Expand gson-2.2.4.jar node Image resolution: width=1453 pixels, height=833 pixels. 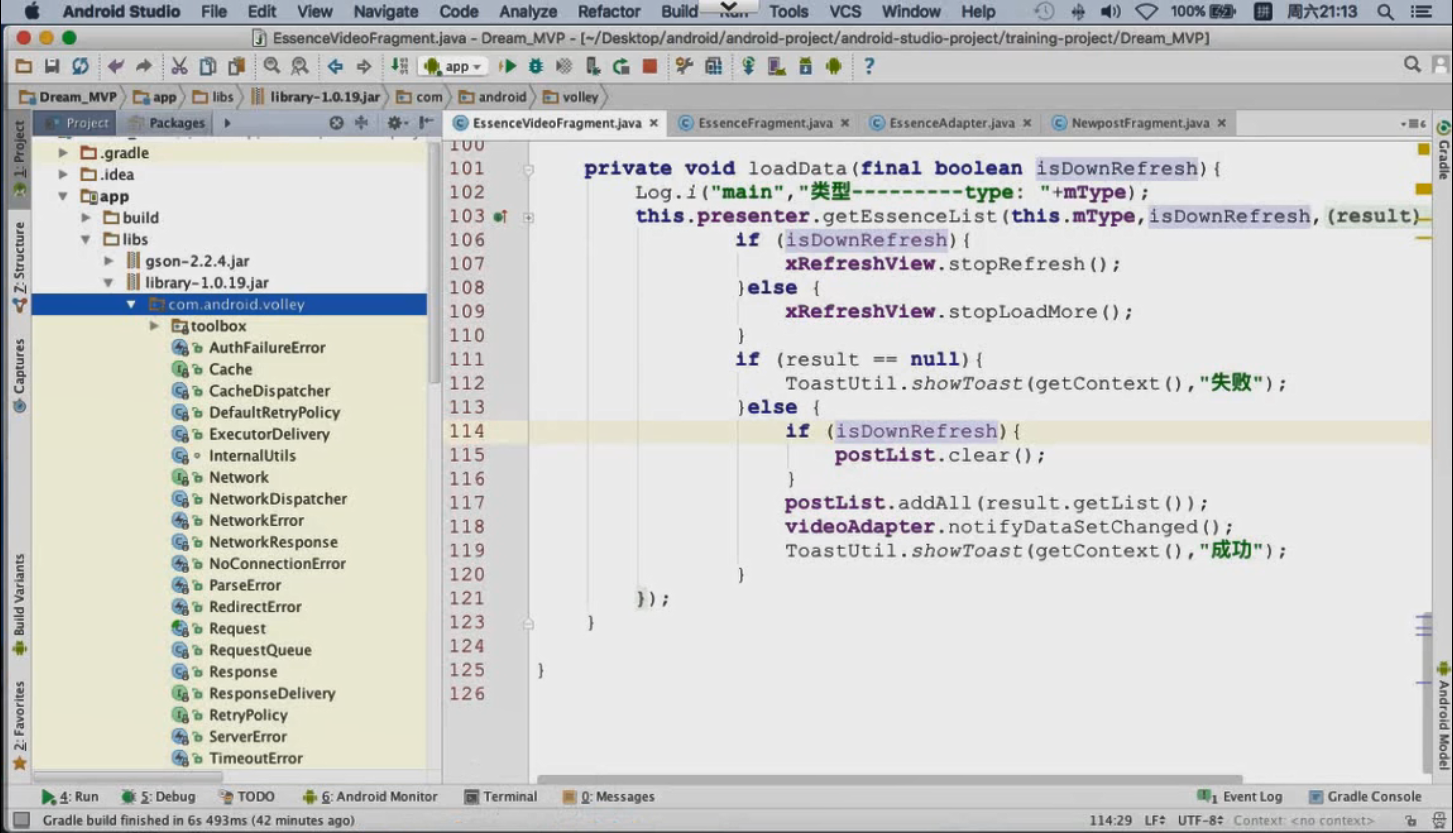click(109, 260)
